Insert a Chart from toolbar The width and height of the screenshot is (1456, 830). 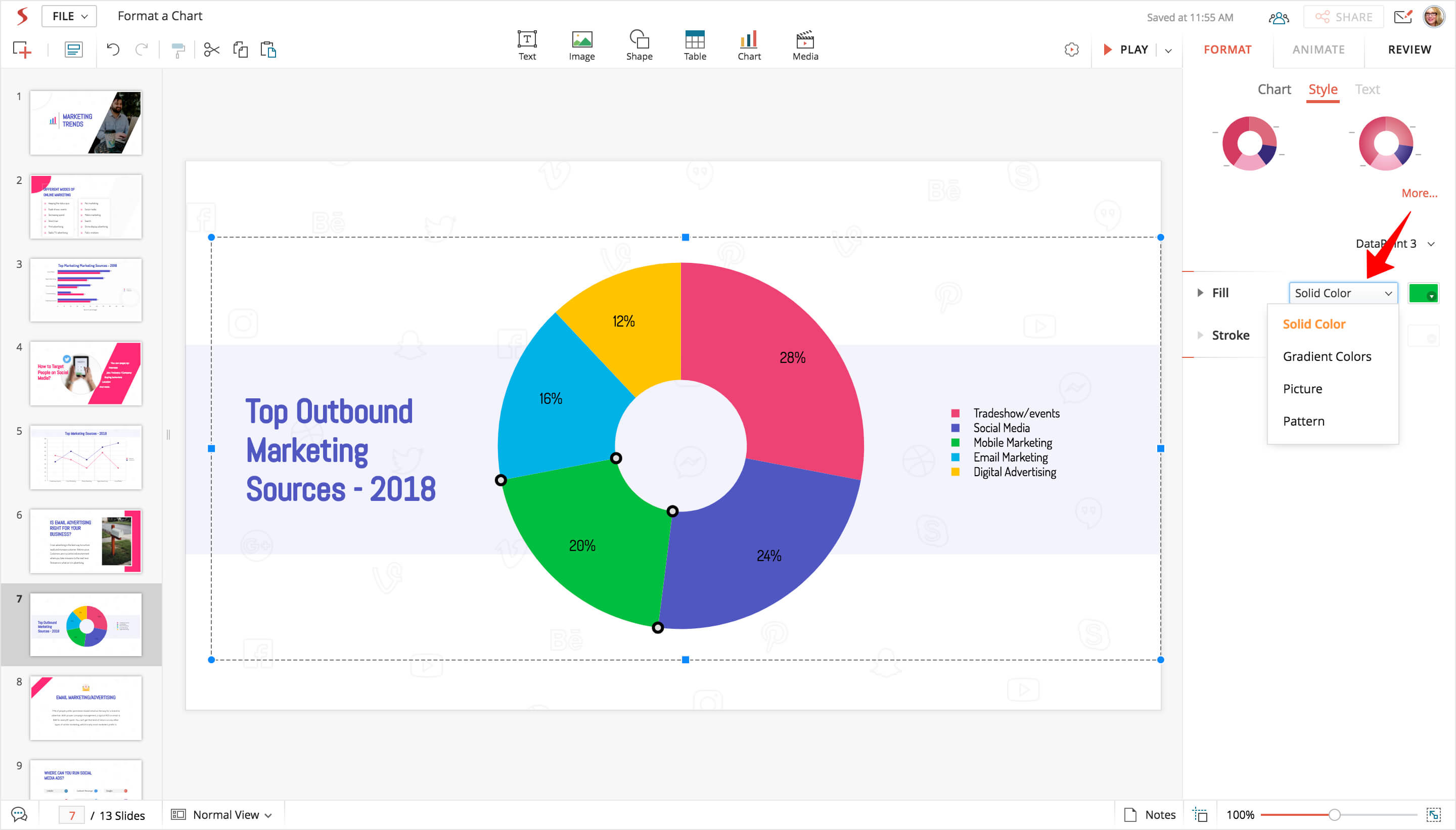tap(749, 45)
